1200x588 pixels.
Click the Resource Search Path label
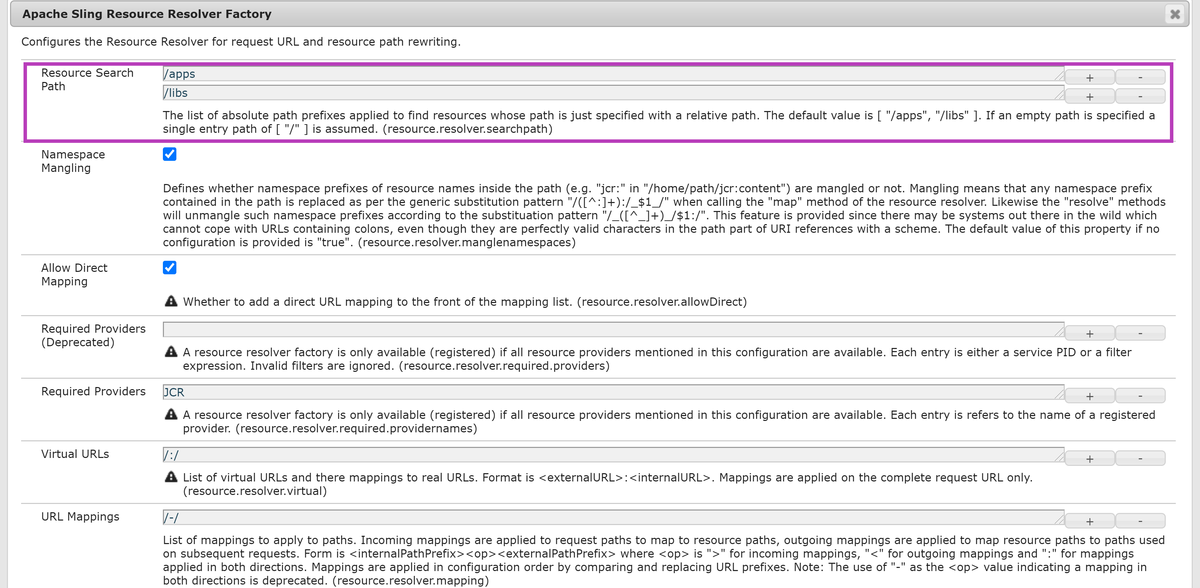pyautogui.click(x=87, y=80)
